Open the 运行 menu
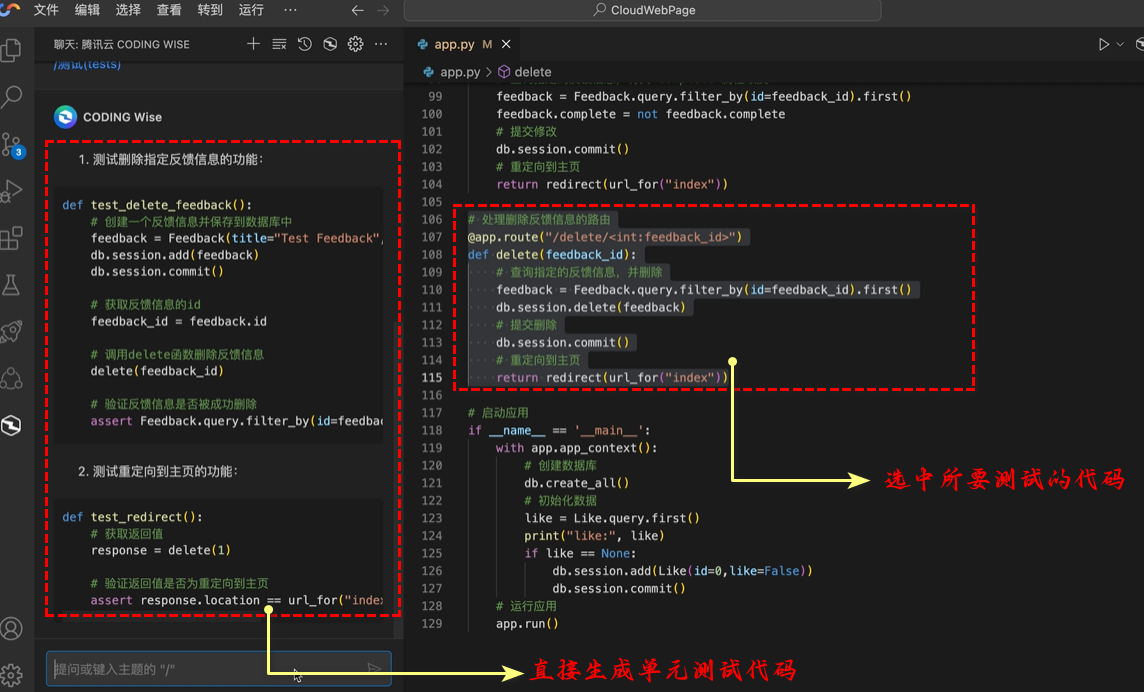This screenshot has width=1144, height=692. tap(250, 9)
